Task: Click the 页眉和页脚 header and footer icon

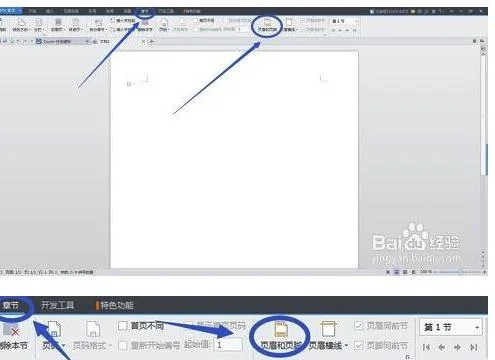Action: pos(281,329)
